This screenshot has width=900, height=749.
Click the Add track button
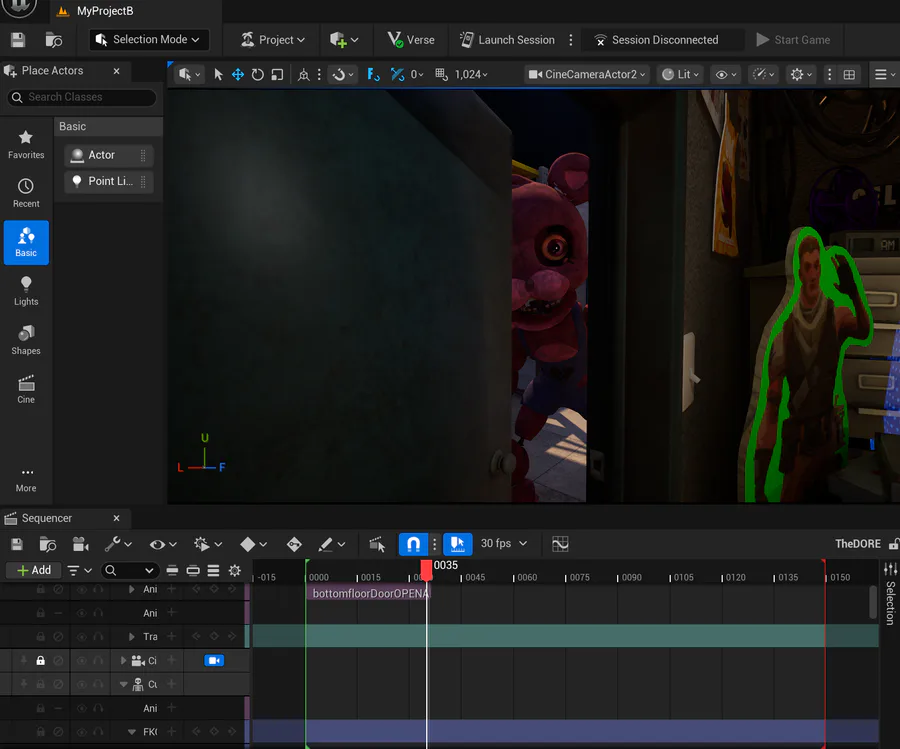[34, 571]
